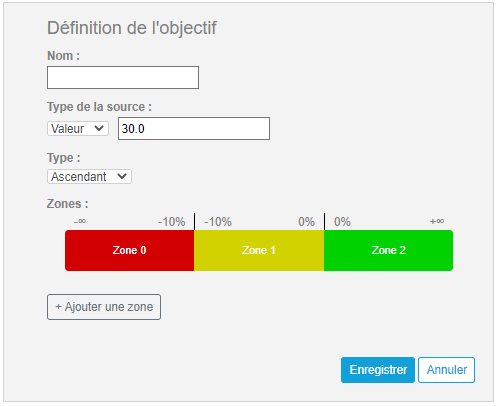Click Zone 2's 0% lower bound label
Viewport: 497px width, 406px height.
pyautogui.click(x=342, y=222)
